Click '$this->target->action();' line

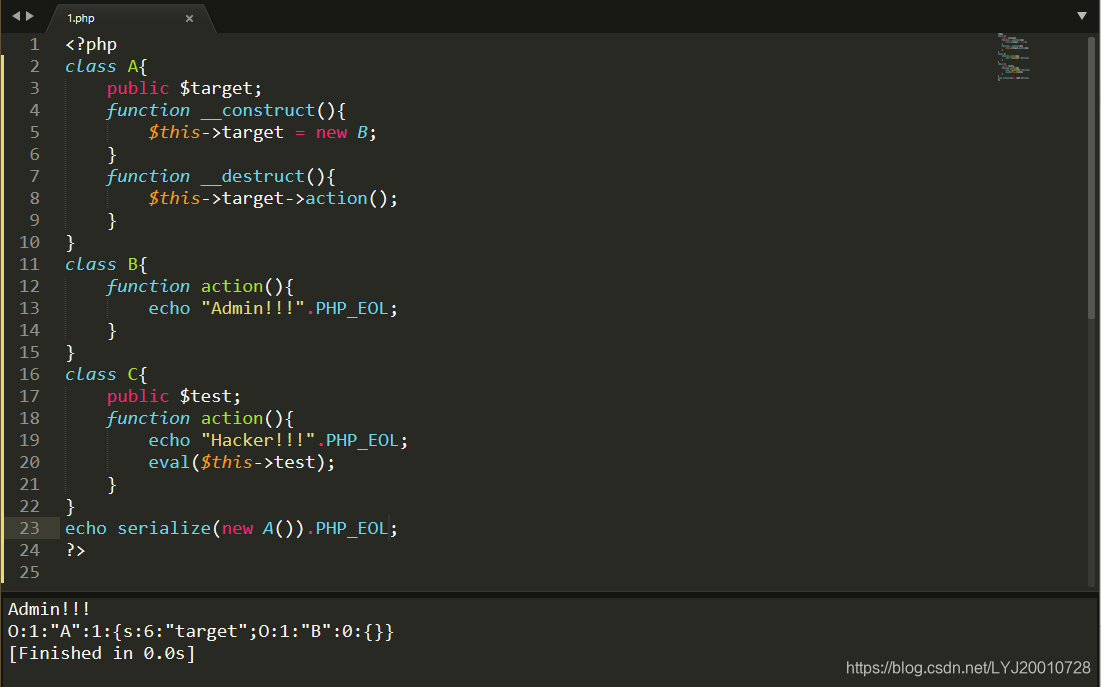pos(273,199)
